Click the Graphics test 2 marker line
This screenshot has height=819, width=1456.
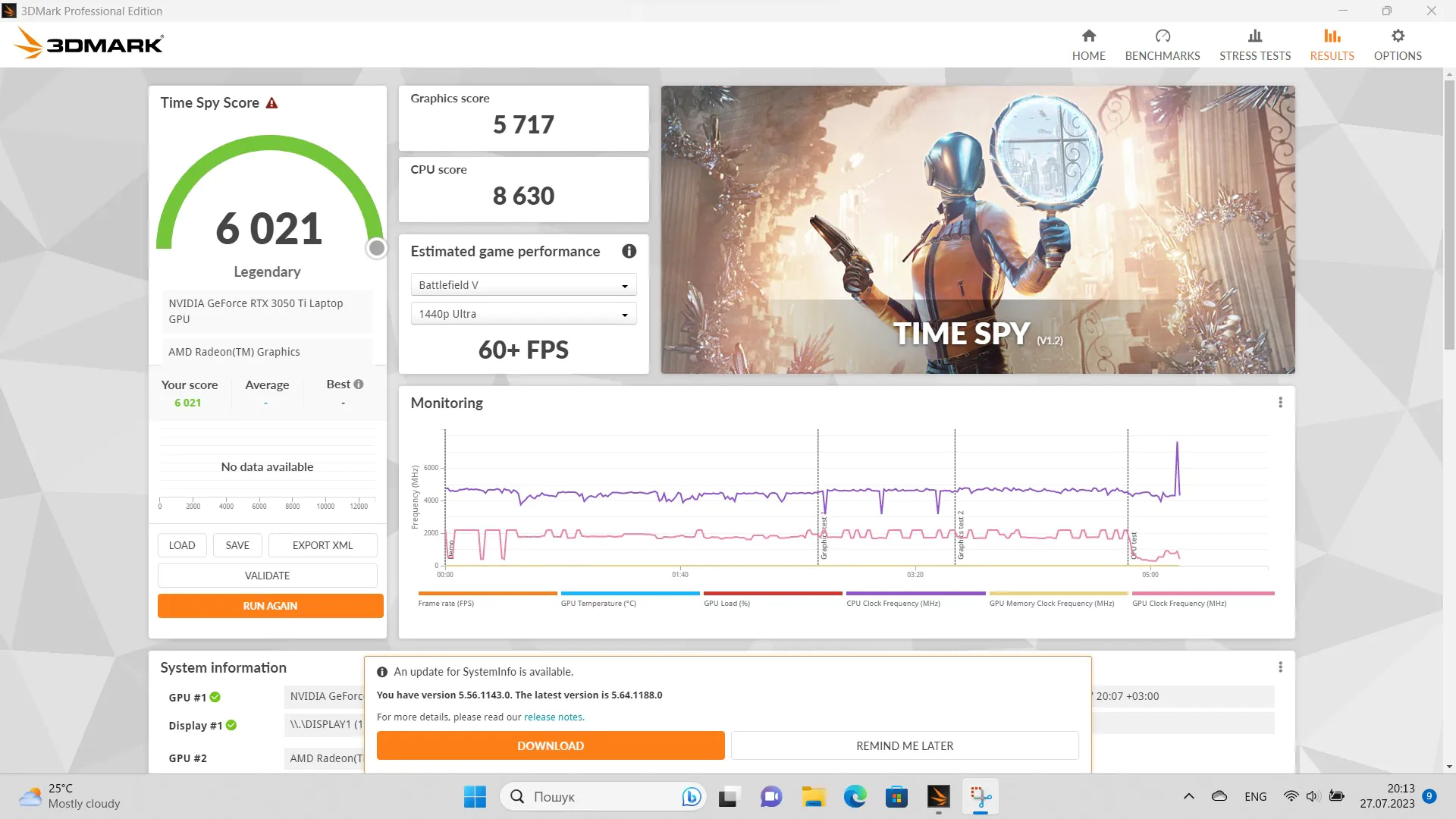(955, 497)
